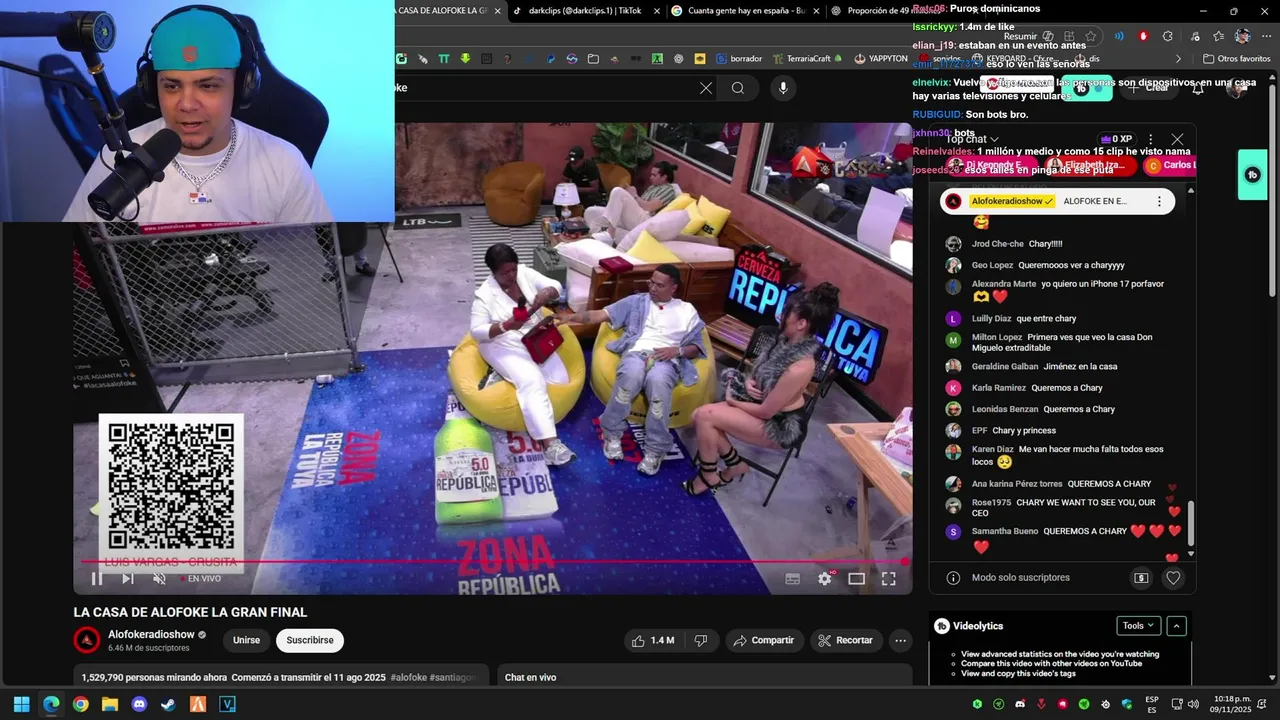Viewport: 1280px width, 720px height.
Task: Click the teal Videolytics side tab
Action: 1252,175
